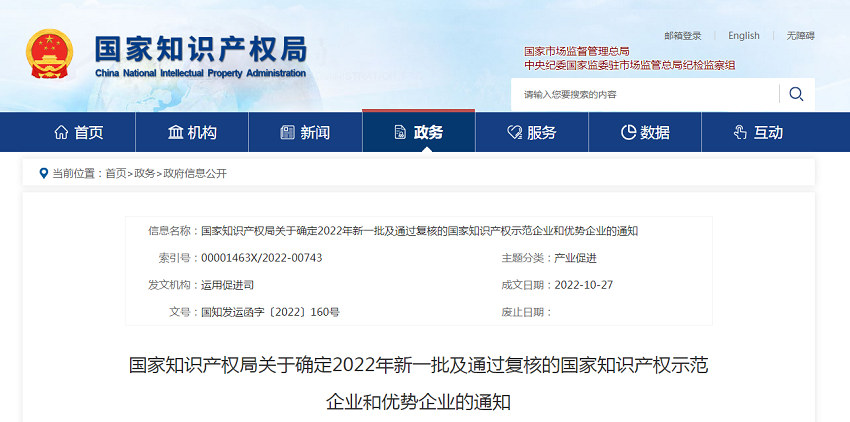Click the location pin icon in breadcrumb
Screen dimensions: 850x422
[44, 174]
